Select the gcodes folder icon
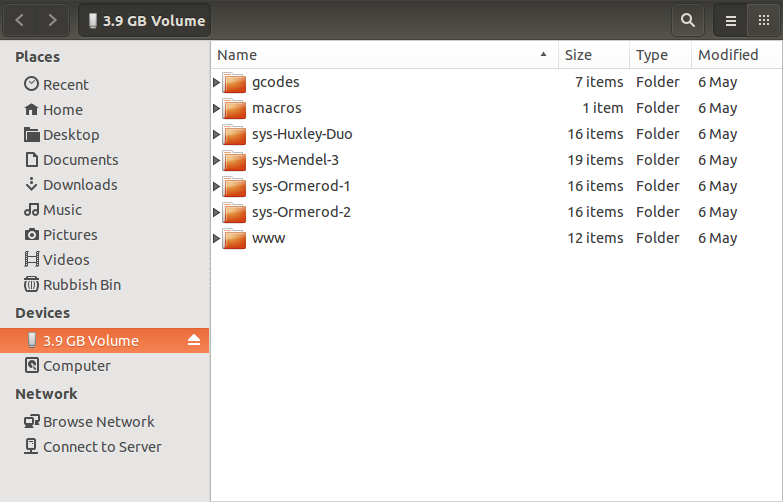The height and width of the screenshot is (502, 783). click(234, 82)
